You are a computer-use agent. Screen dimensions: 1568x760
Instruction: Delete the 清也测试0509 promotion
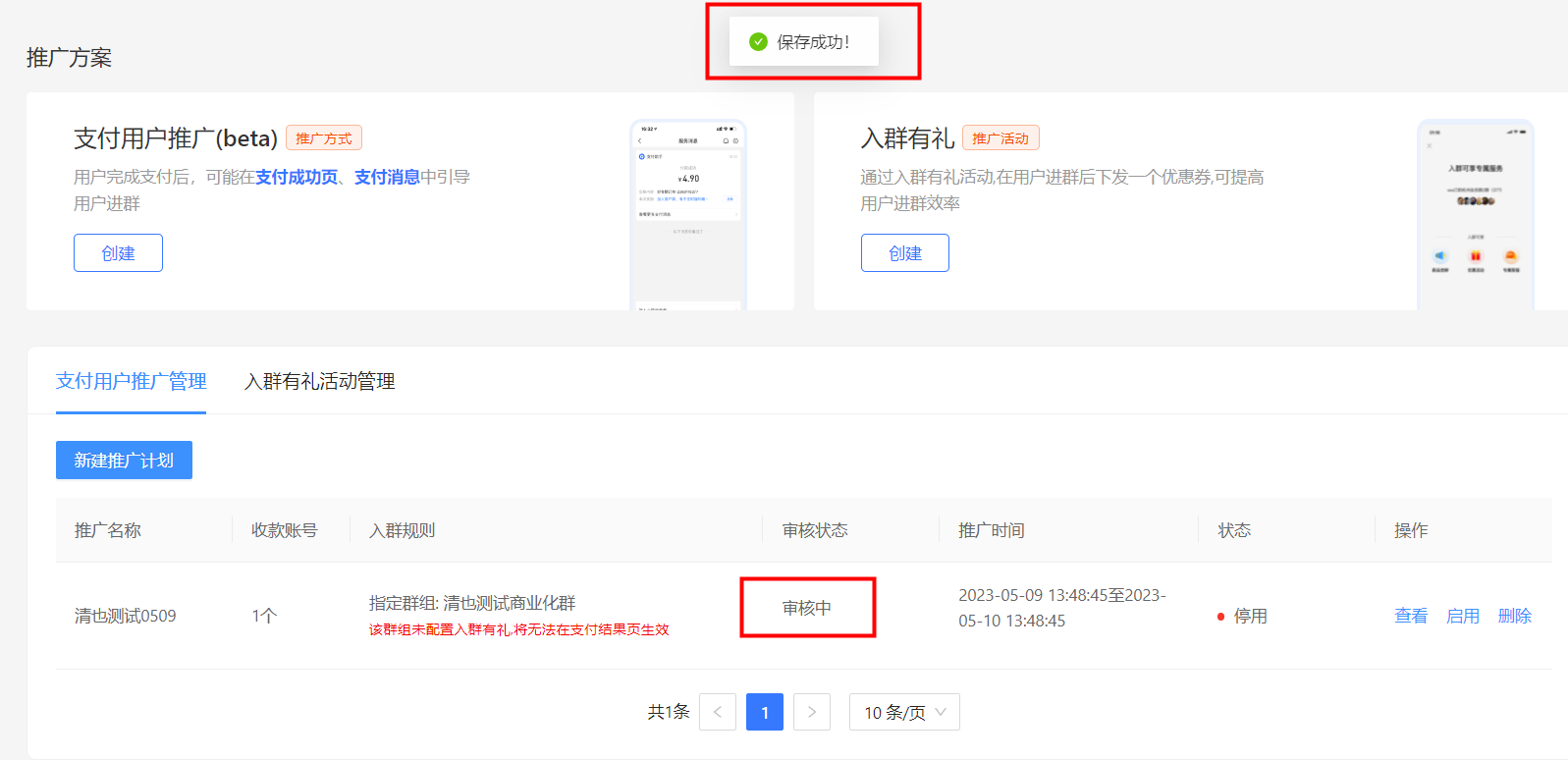(x=1514, y=616)
